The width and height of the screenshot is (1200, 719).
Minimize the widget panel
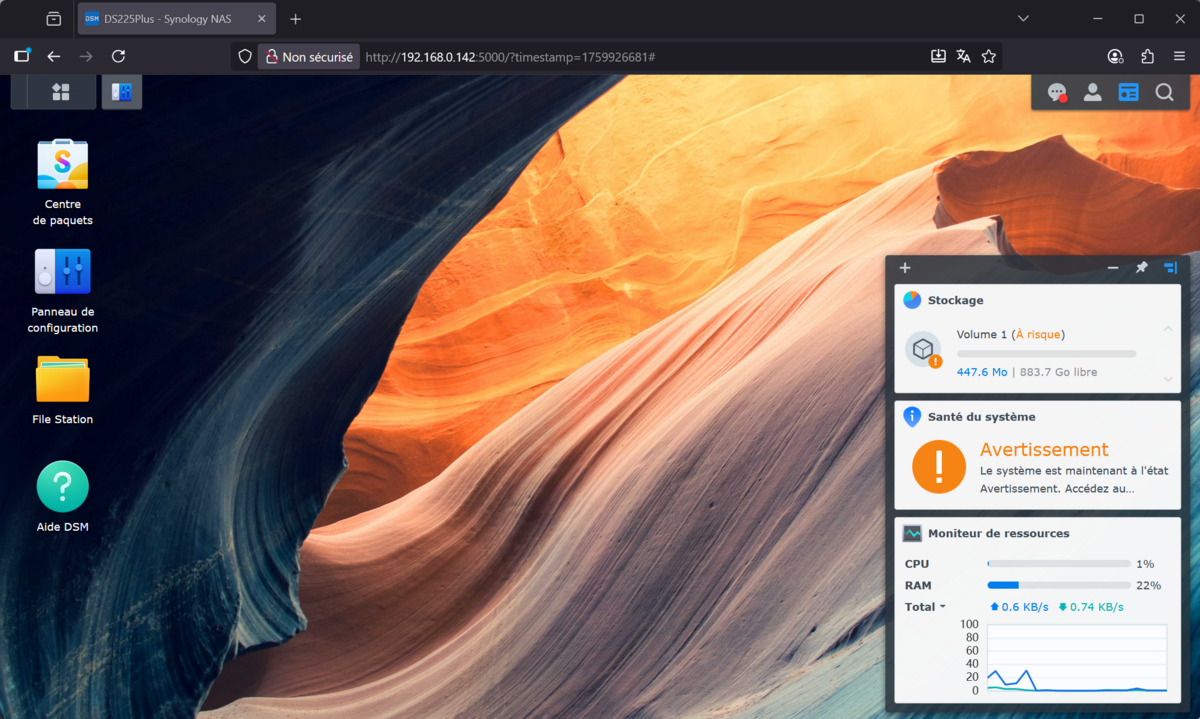(1113, 268)
